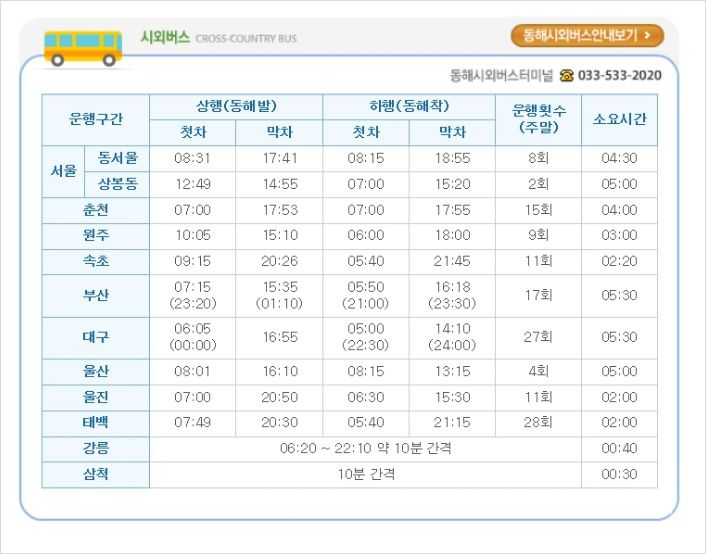
Task: Click the yellow bus icon
Action: 83,48
